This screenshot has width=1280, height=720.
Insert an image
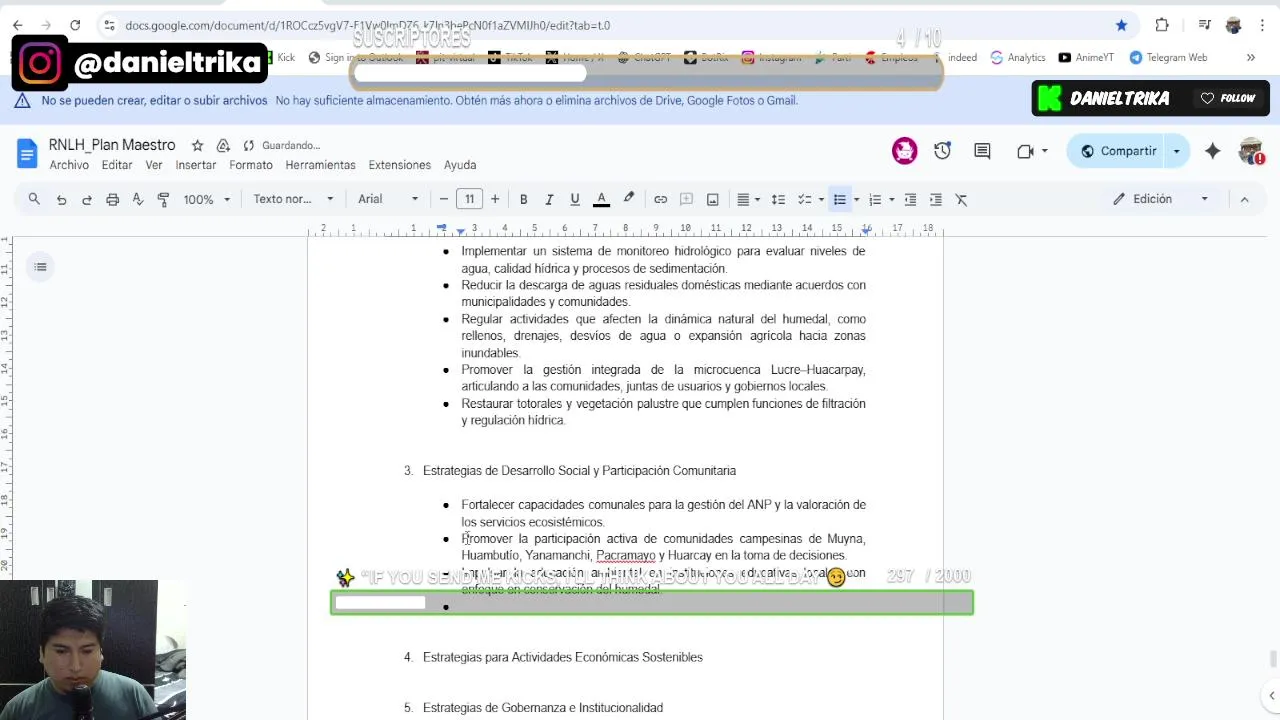pyautogui.click(x=713, y=199)
